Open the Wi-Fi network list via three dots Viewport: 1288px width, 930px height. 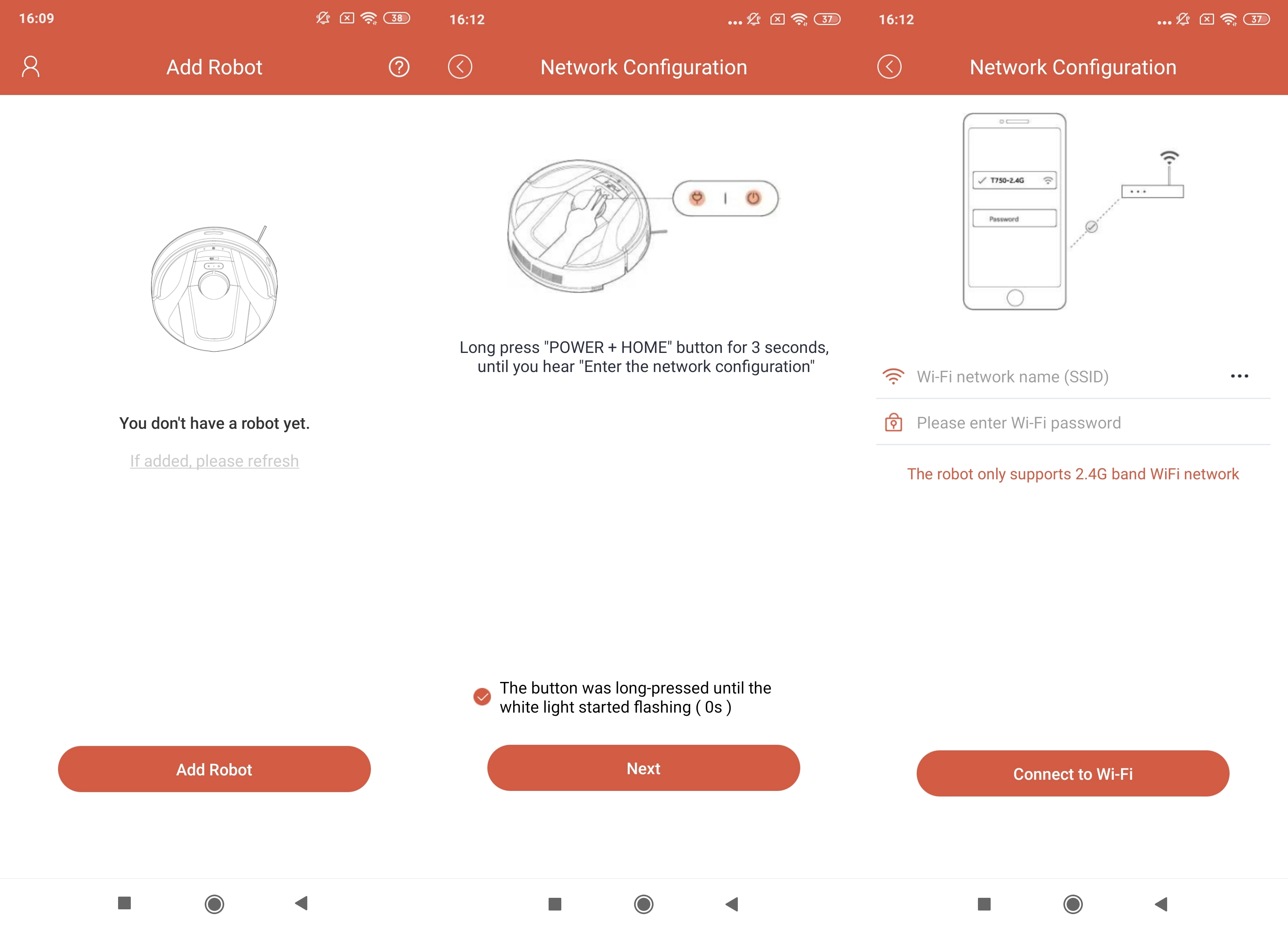(1239, 376)
